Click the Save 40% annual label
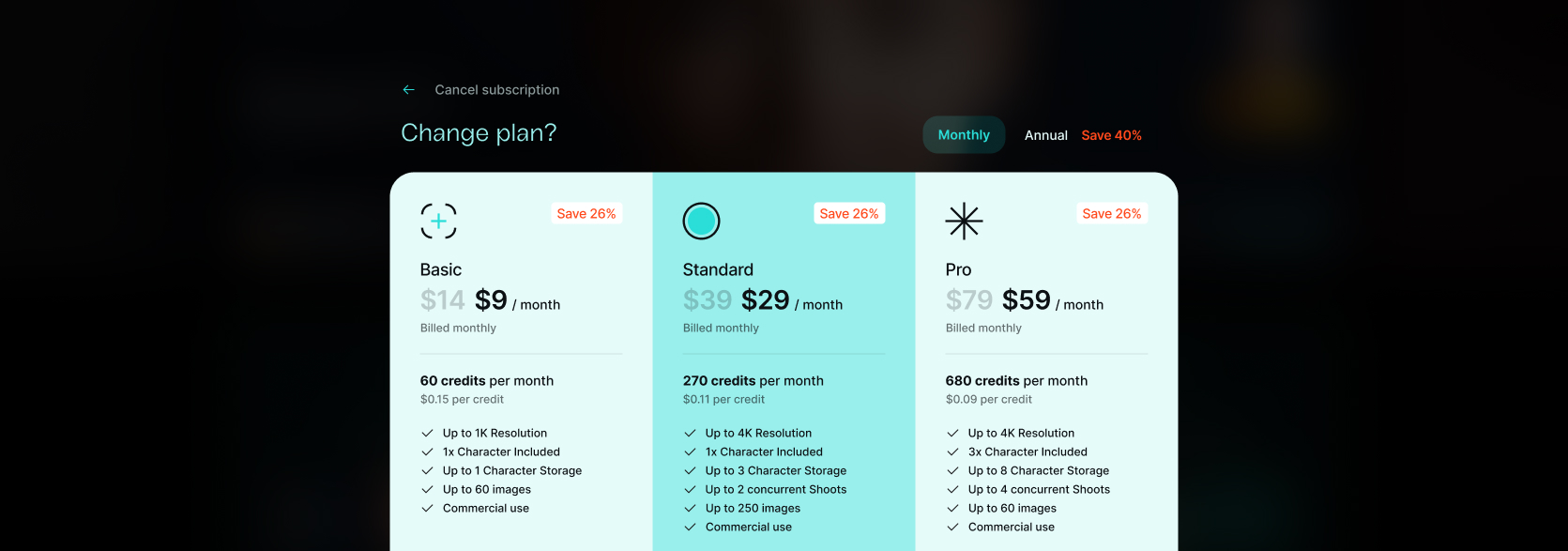Image resolution: width=1568 pixels, height=551 pixels. pyautogui.click(x=1111, y=135)
